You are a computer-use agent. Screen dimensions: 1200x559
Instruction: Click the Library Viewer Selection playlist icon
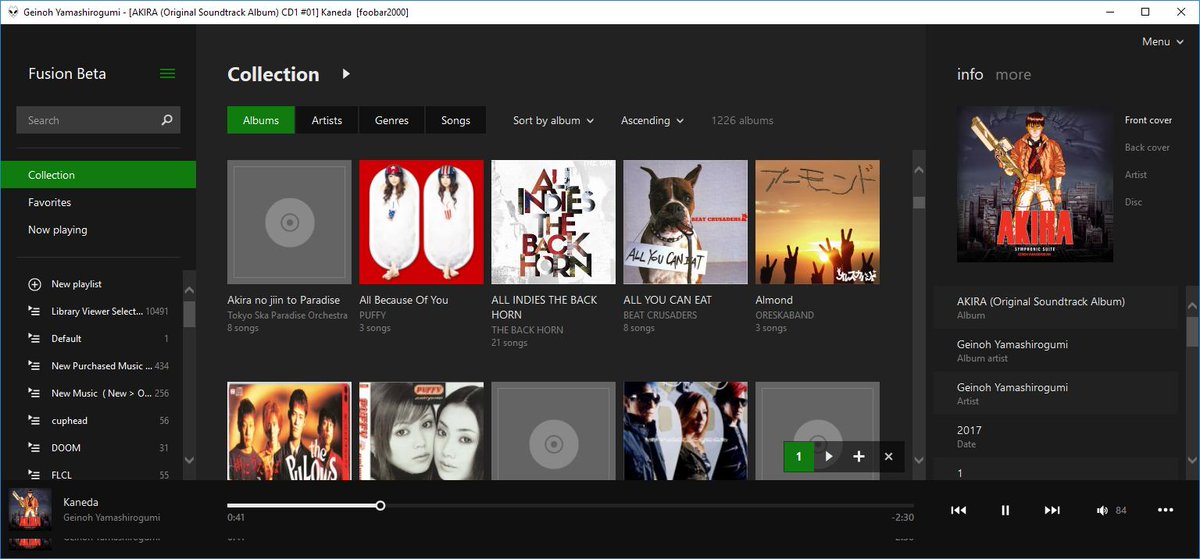pyautogui.click(x=34, y=311)
